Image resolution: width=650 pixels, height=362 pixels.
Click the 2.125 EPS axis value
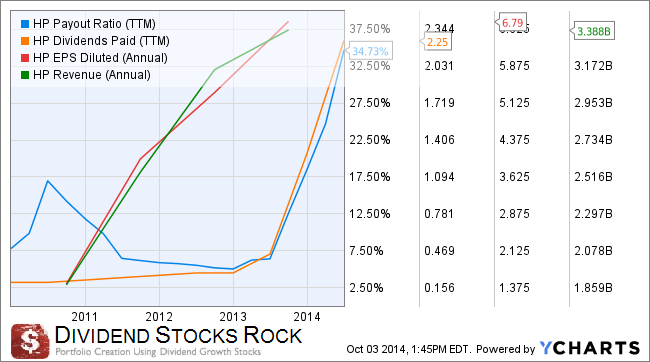click(514, 251)
